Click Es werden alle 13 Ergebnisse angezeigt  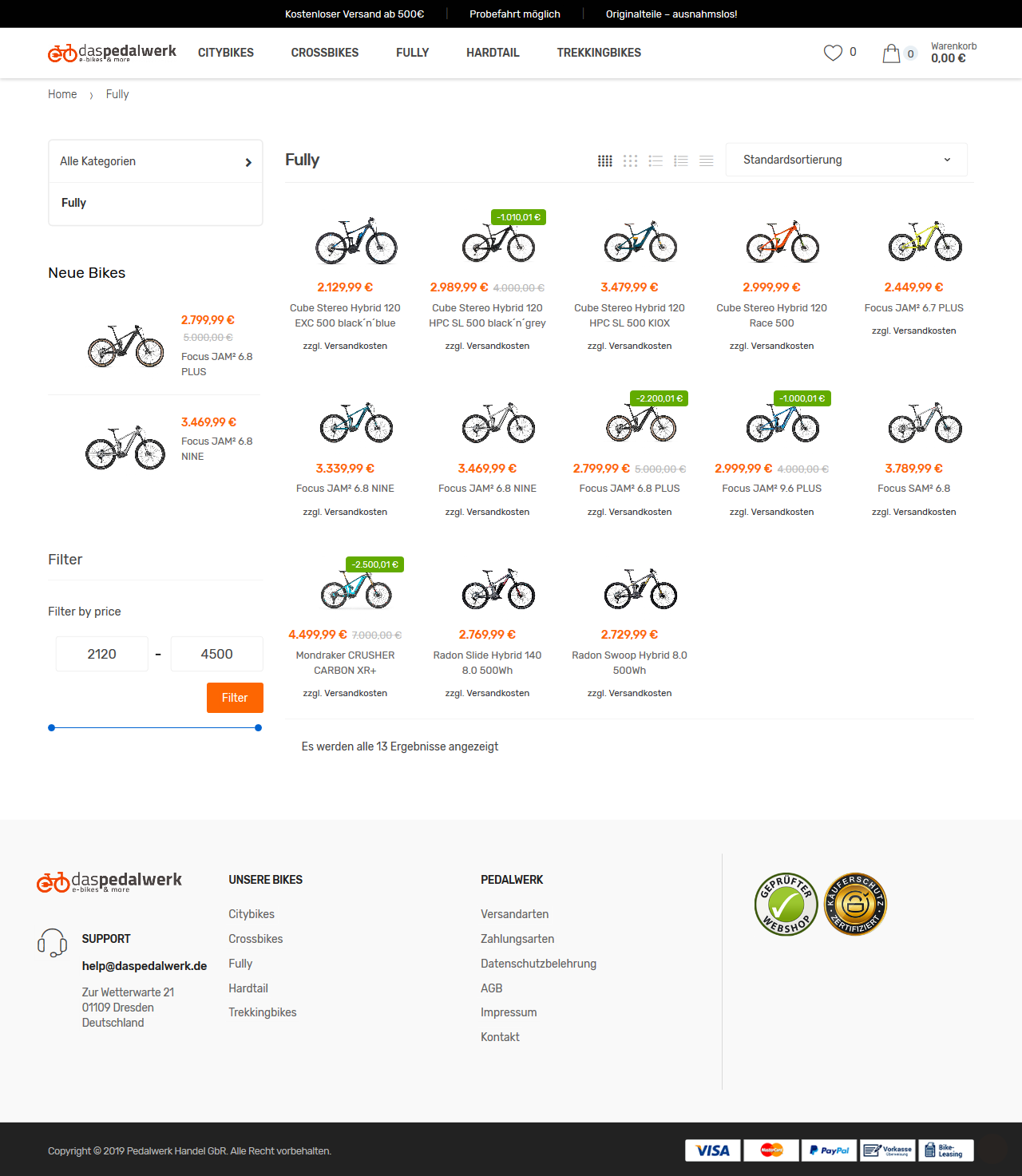(400, 746)
